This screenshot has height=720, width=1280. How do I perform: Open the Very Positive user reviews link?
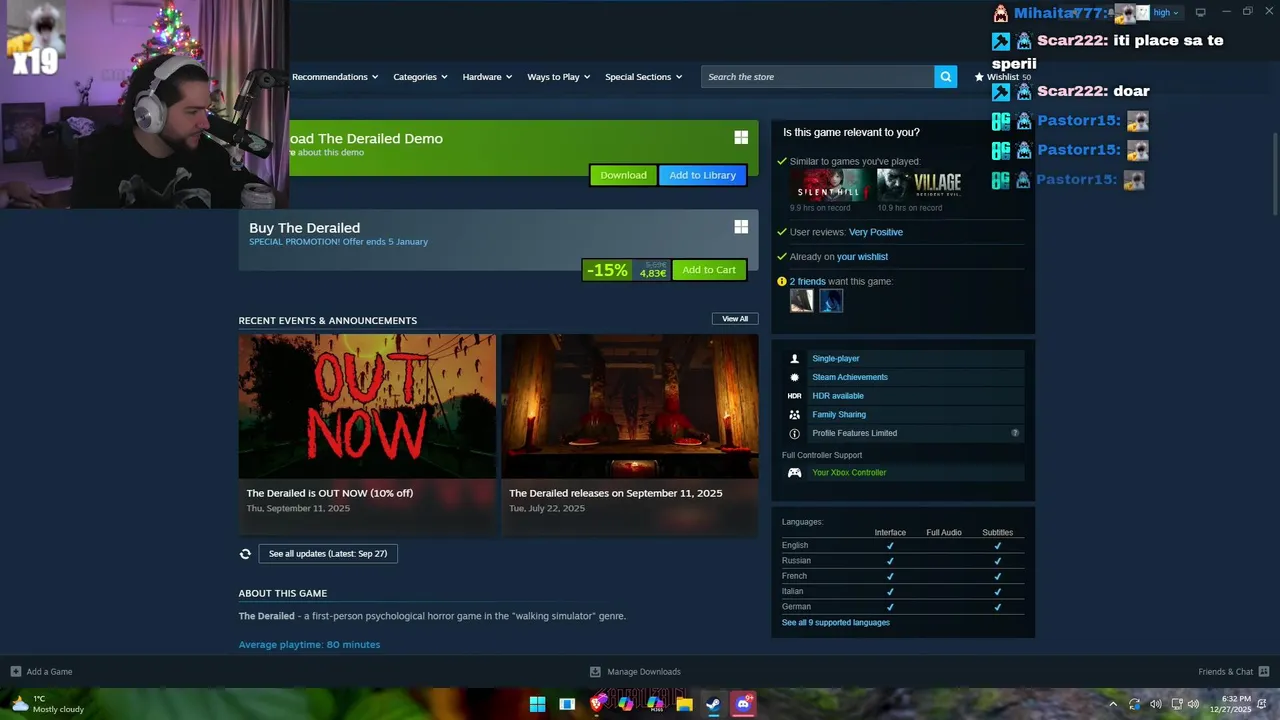click(875, 232)
